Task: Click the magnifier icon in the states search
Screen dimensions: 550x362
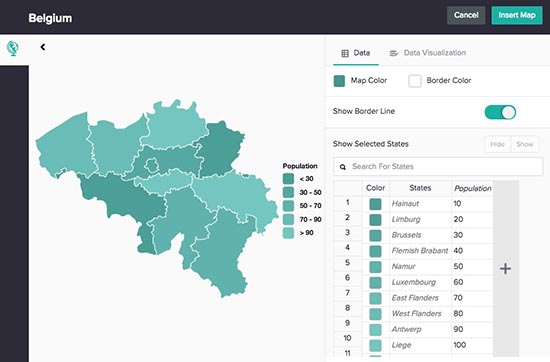Action: tap(343, 167)
